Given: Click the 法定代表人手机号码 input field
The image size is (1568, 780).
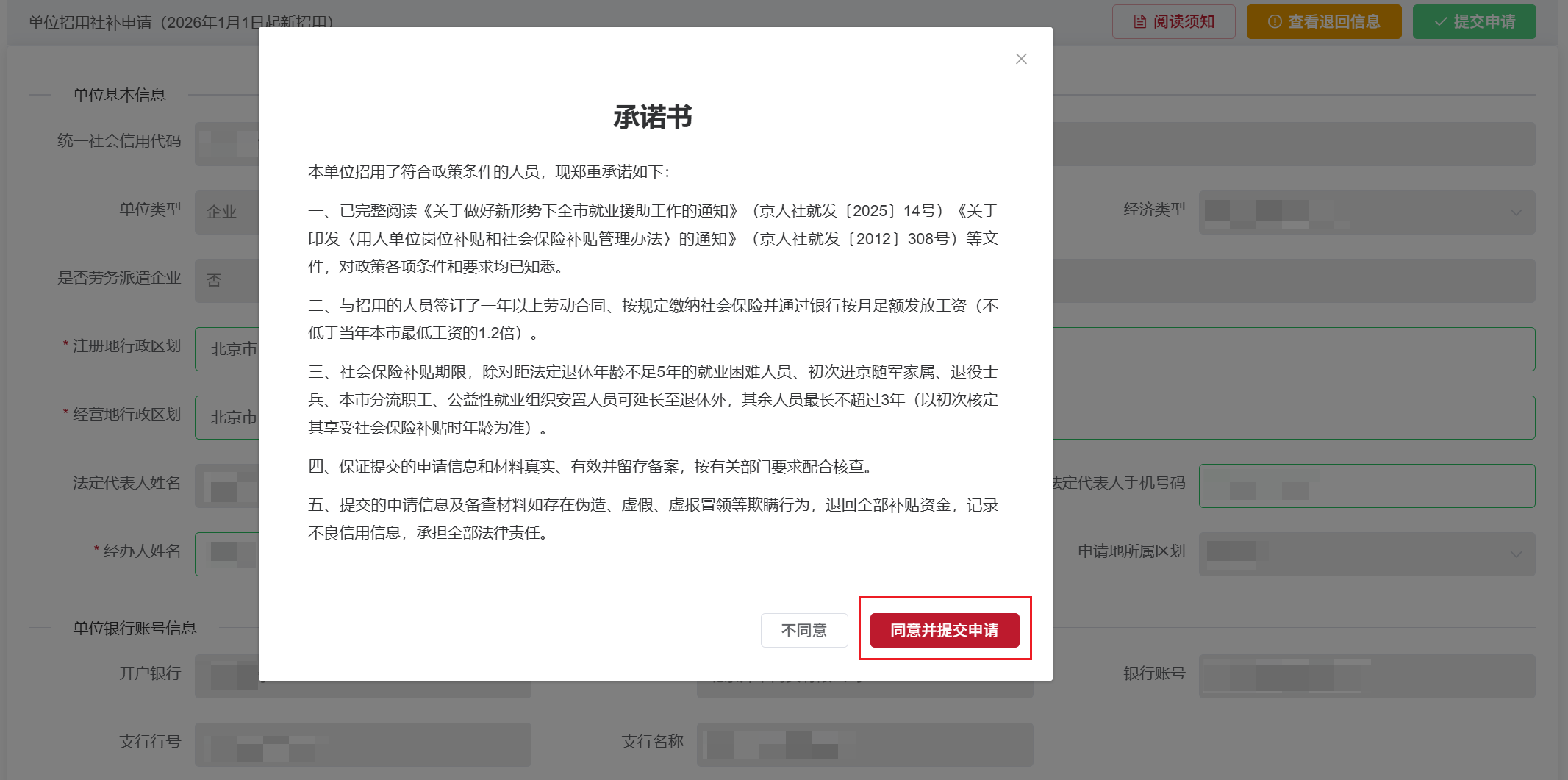Looking at the screenshot, I should (x=1367, y=486).
